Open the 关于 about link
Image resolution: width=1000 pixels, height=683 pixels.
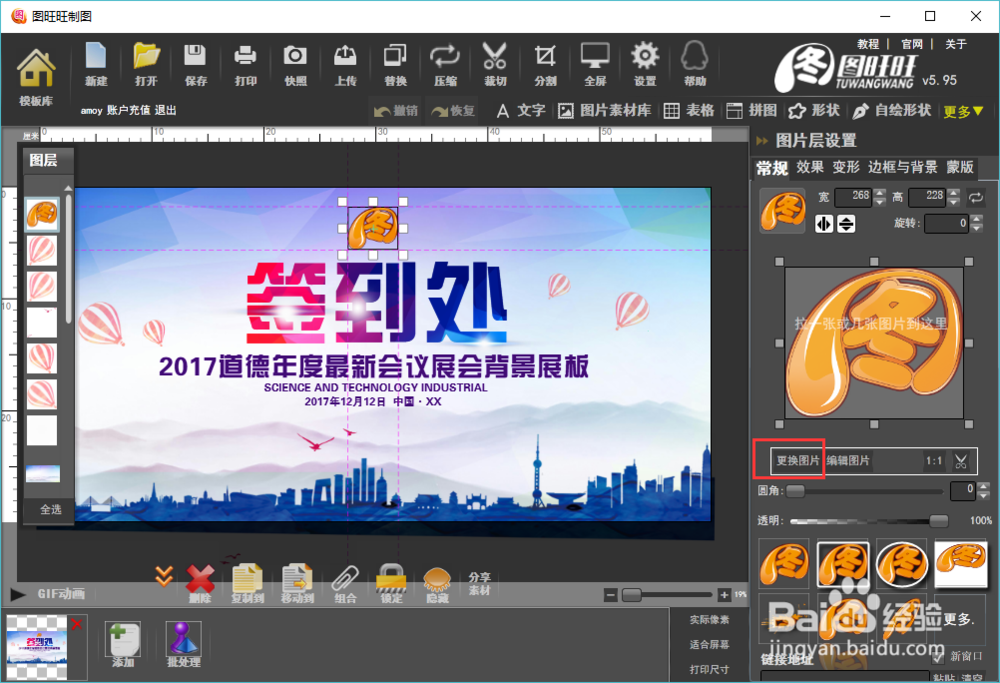tap(955, 44)
